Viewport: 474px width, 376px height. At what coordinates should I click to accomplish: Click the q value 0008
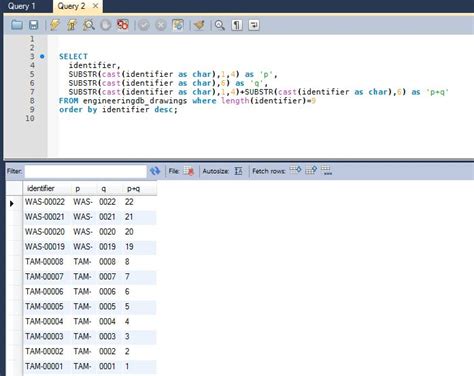coord(107,262)
